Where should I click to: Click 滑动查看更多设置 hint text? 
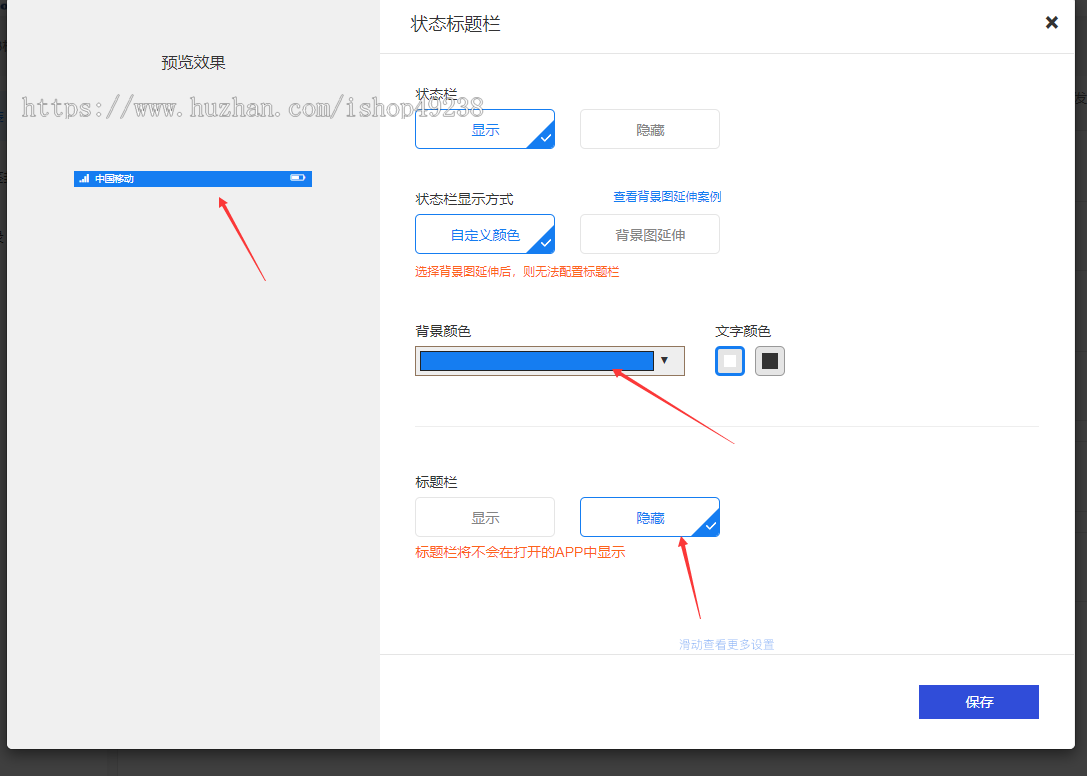[x=727, y=644]
